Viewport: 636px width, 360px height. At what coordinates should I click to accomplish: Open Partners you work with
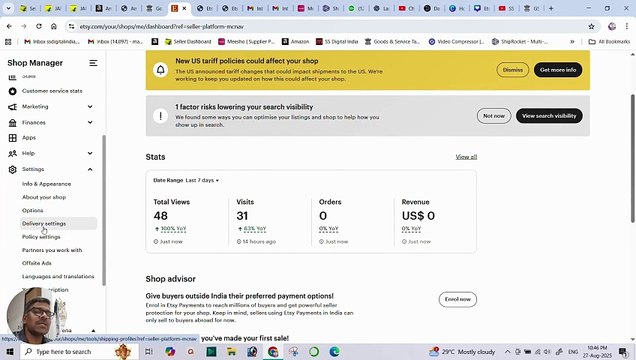[52, 250]
